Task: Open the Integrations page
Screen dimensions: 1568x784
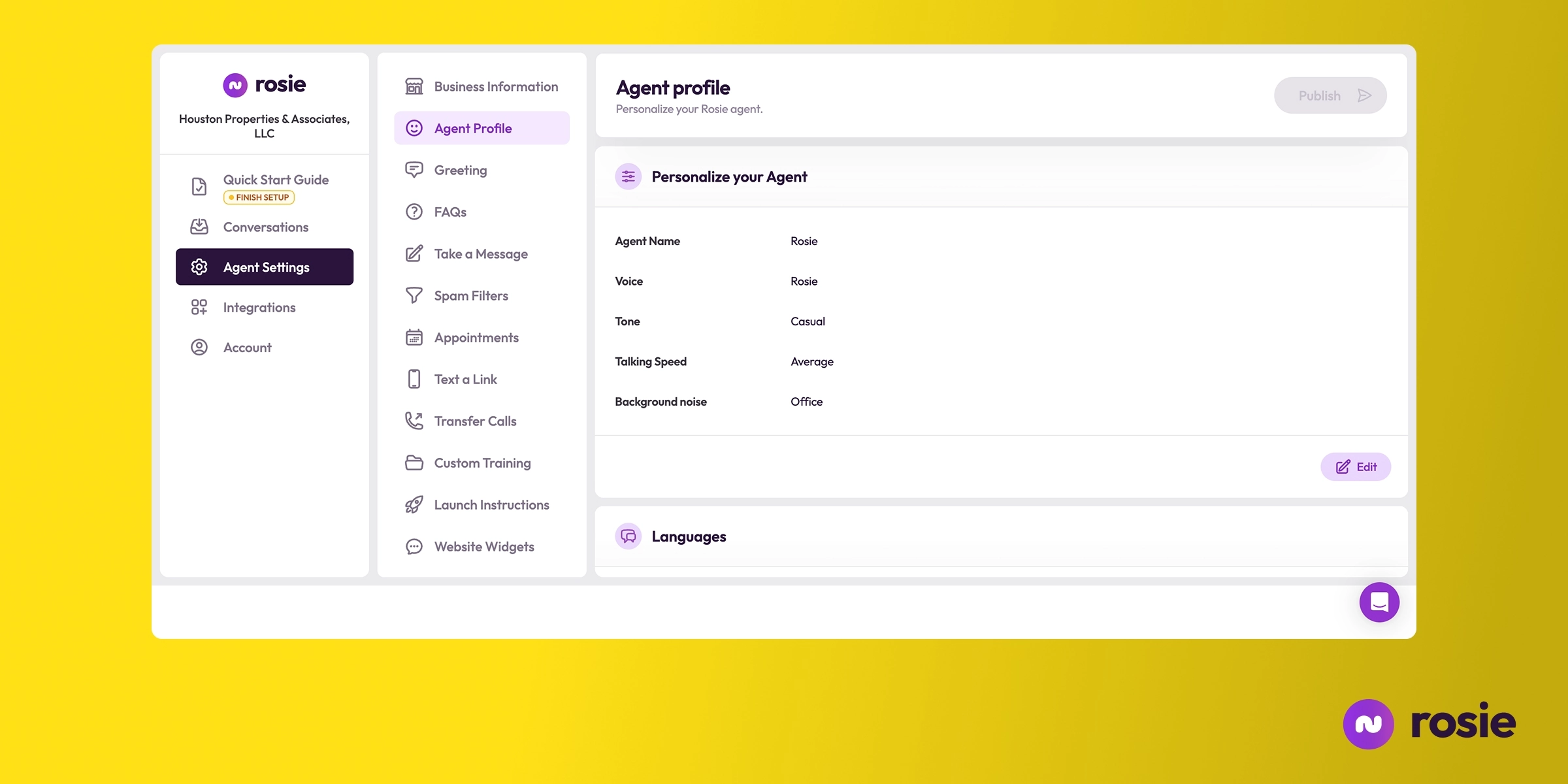Action: coord(265,307)
